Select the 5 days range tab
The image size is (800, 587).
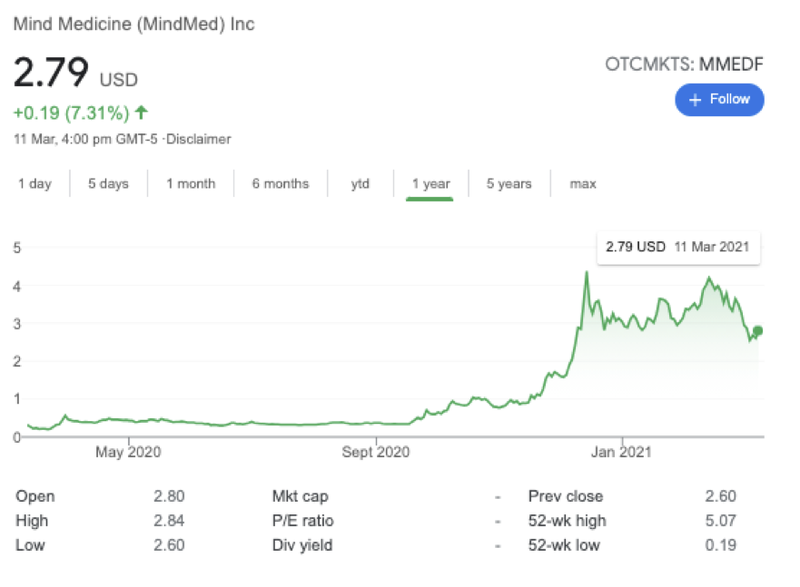tap(108, 184)
